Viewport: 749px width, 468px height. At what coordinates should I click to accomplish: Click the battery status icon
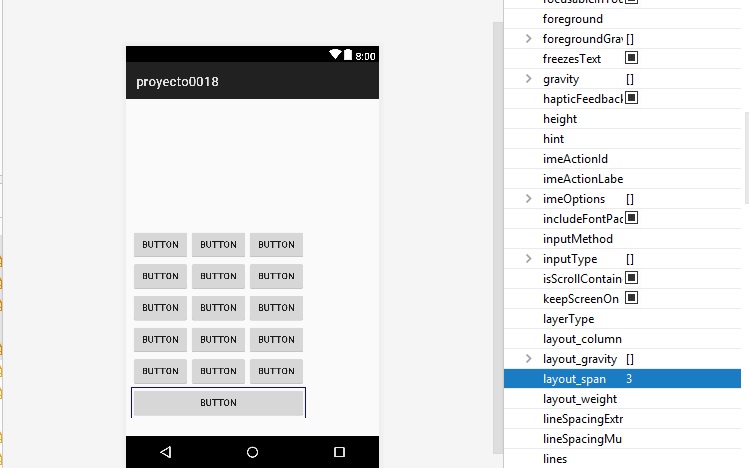click(348, 56)
